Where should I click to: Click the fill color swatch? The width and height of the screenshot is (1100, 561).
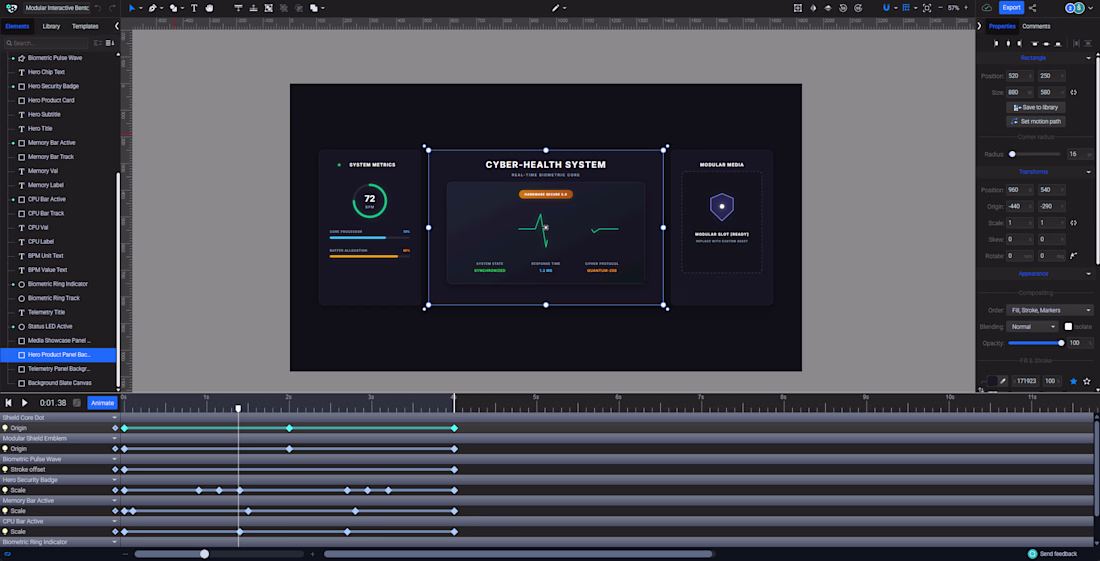pyautogui.click(x=993, y=381)
